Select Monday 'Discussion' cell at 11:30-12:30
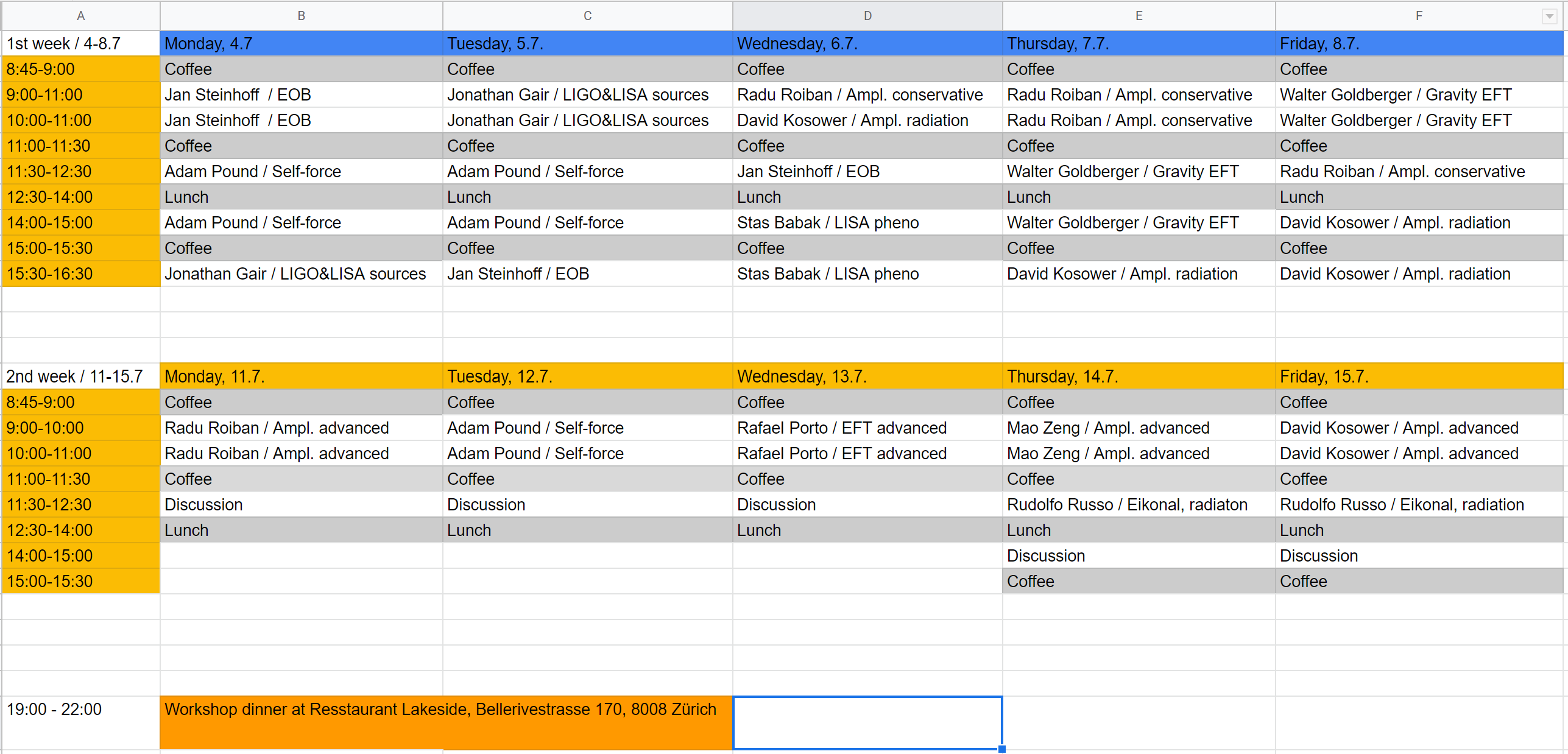The height and width of the screenshot is (754, 1568). pos(301,505)
